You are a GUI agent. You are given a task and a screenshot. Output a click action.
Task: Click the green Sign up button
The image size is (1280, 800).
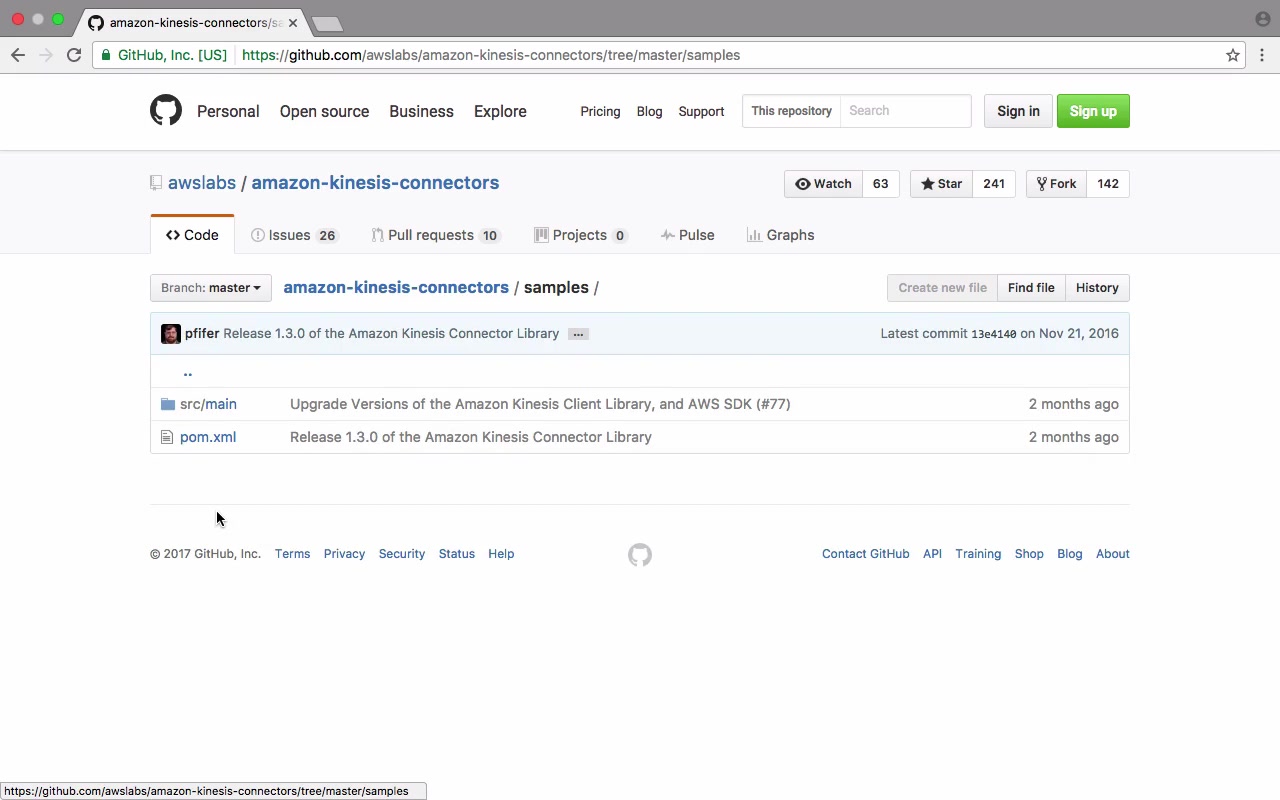tap(1093, 111)
